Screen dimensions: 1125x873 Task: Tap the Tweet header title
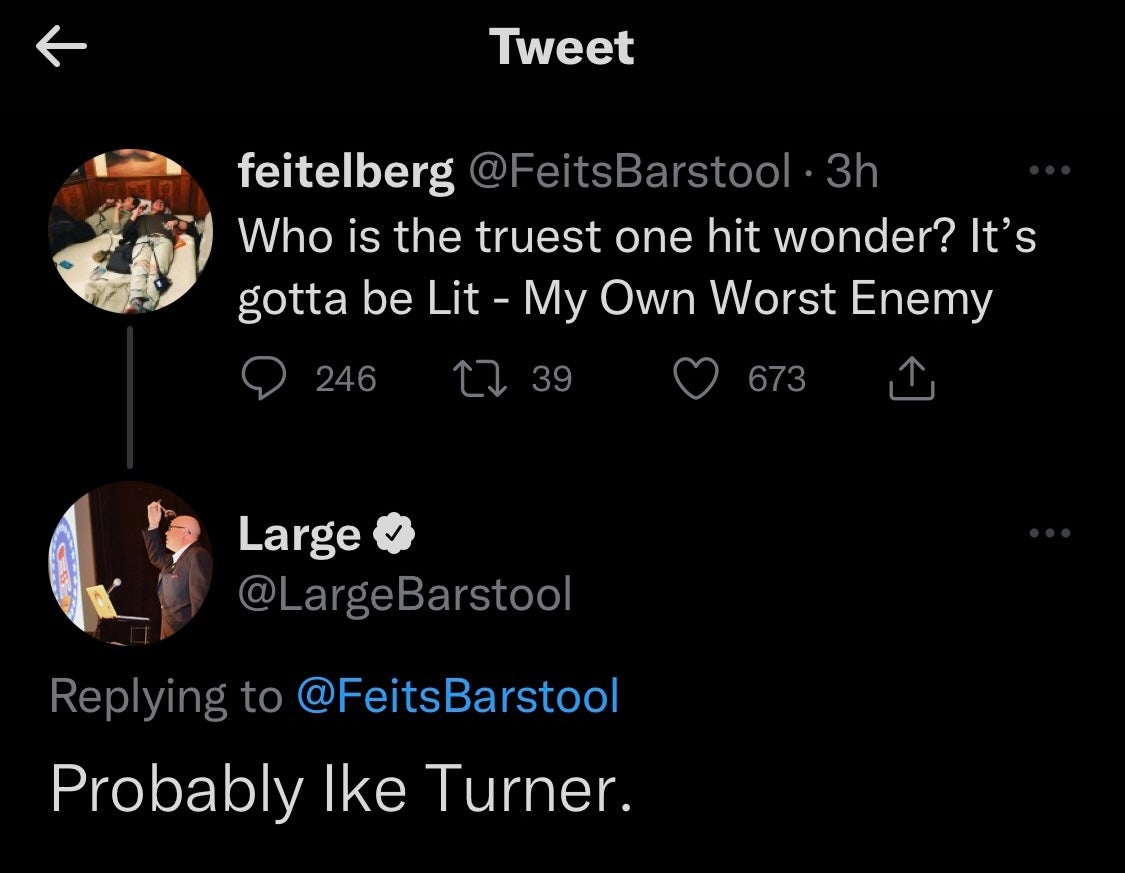click(562, 47)
